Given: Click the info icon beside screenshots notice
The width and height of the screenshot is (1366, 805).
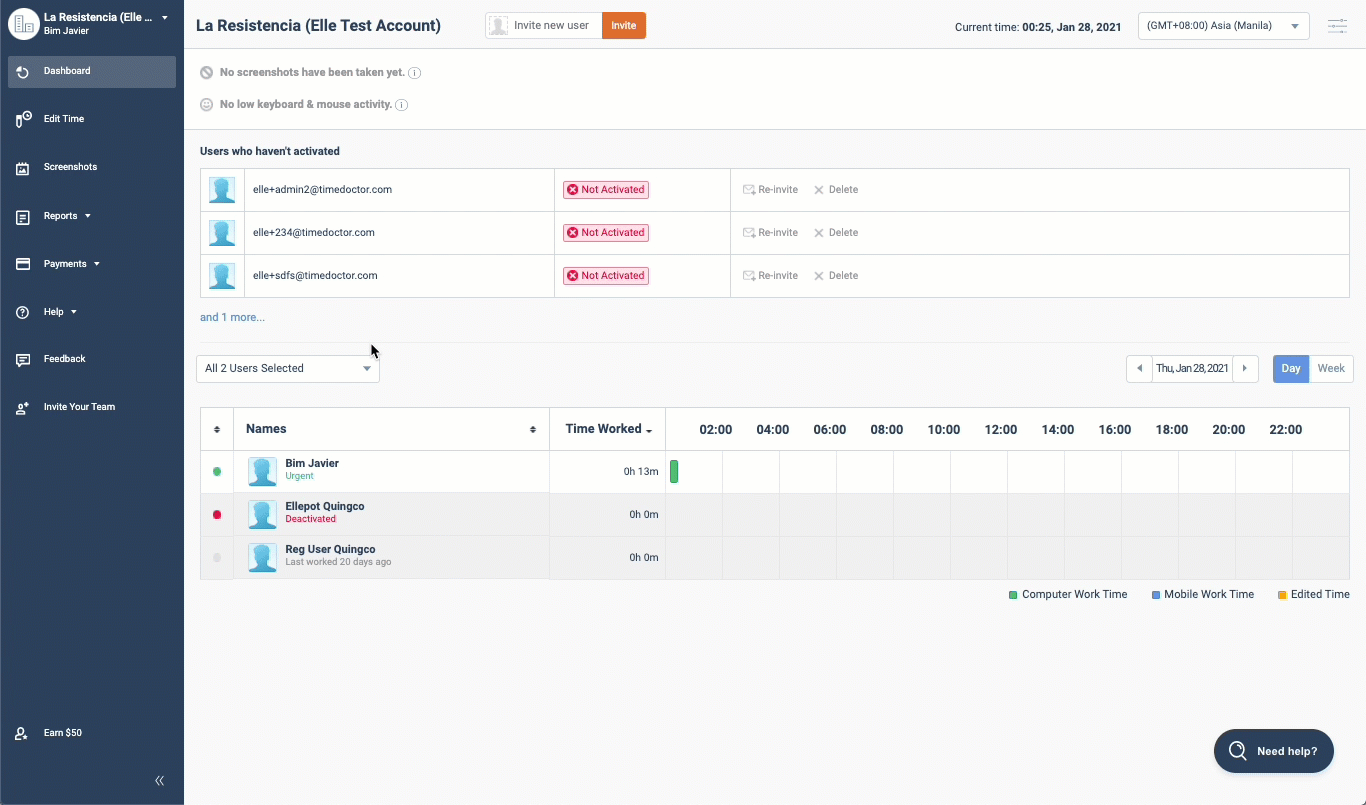Looking at the screenshot, I should pos(415,73).
